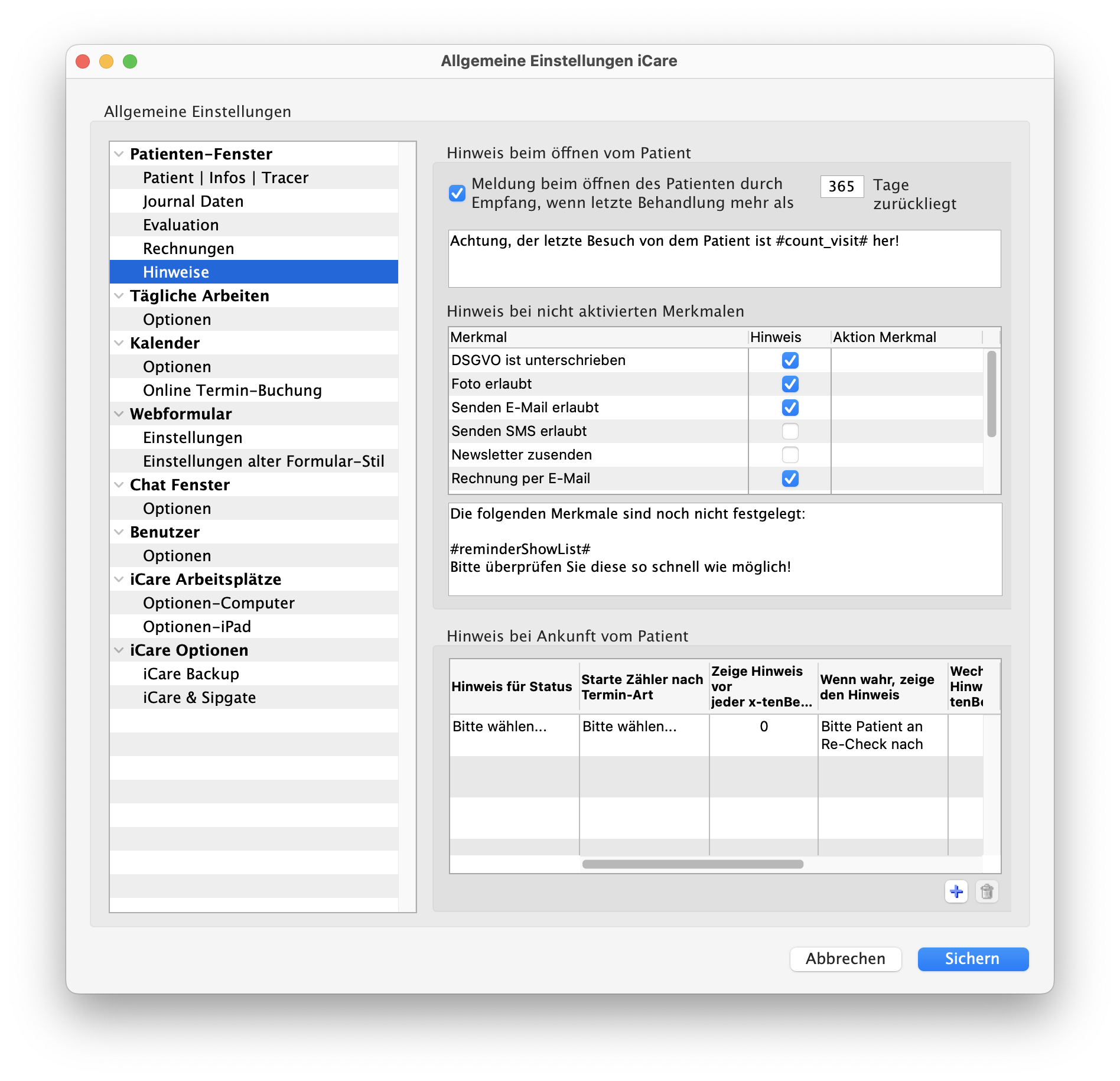Enable Hinweis for Newsletter zusenden
Screen dimensions: 1120x1081
point(790,455)
